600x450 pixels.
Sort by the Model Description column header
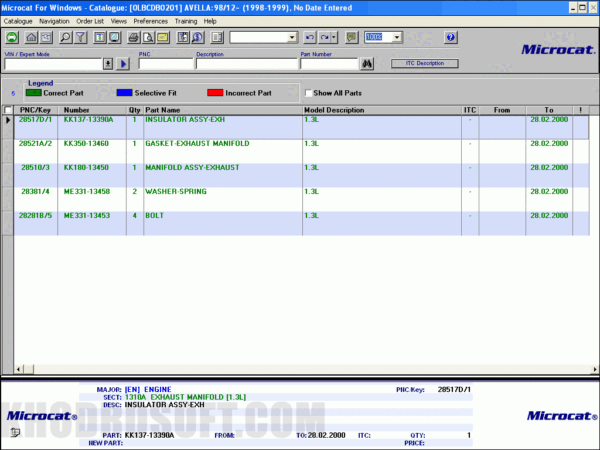382,110
